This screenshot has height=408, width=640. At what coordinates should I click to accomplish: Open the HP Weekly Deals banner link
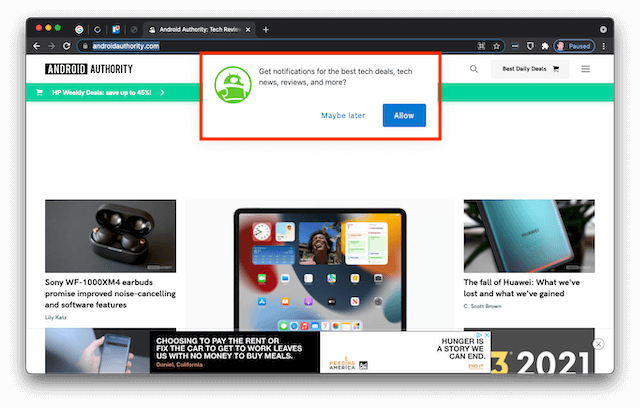coord(102,93)
